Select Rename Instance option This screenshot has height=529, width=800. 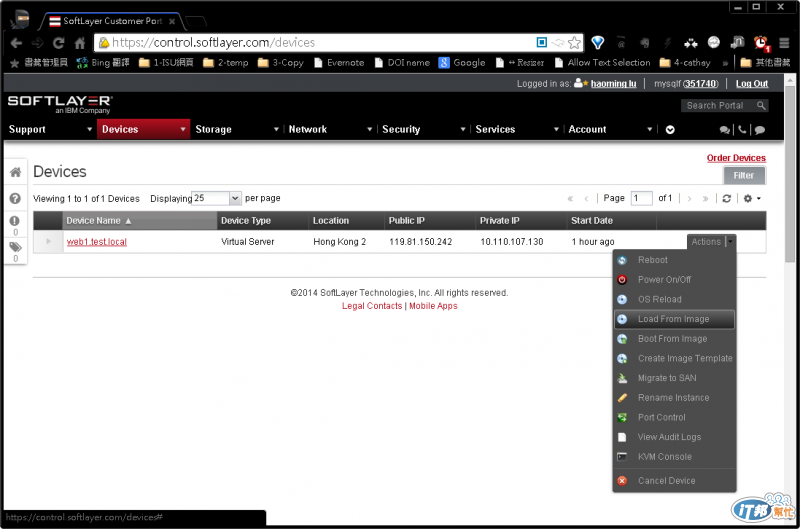point(674,398)
